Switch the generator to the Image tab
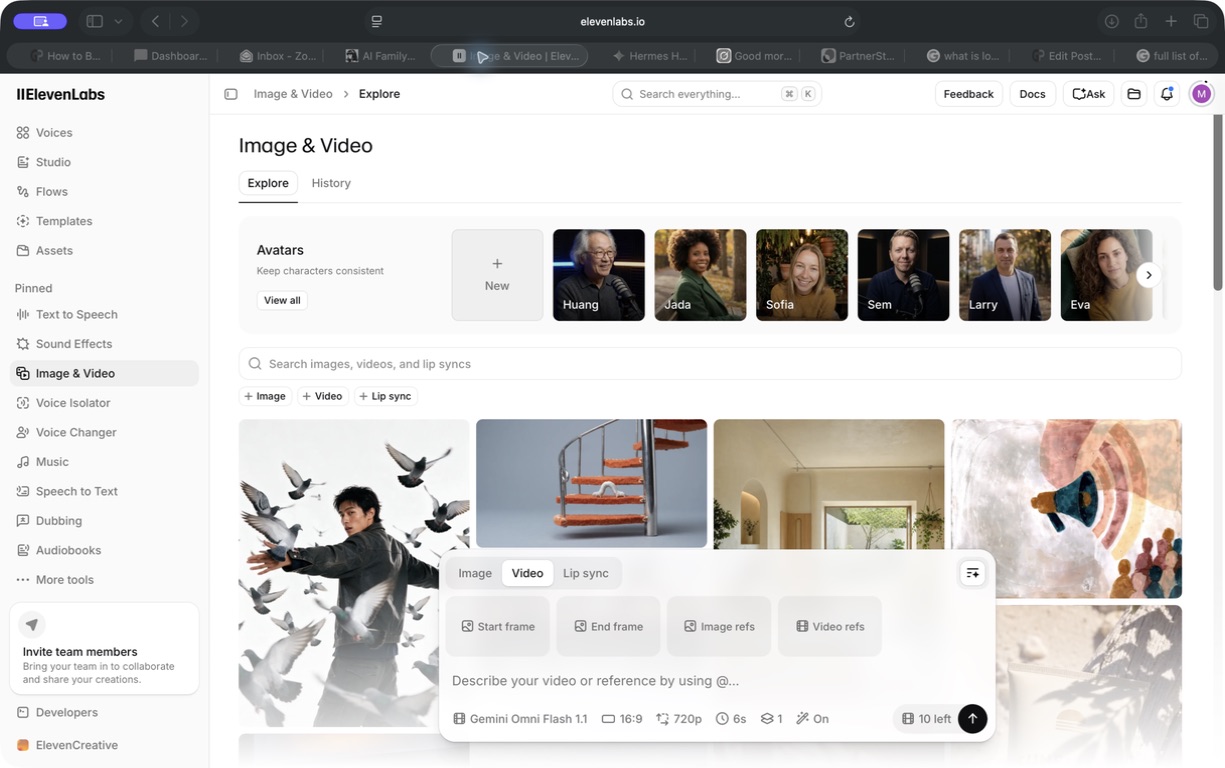 click(x=475, y=573)
